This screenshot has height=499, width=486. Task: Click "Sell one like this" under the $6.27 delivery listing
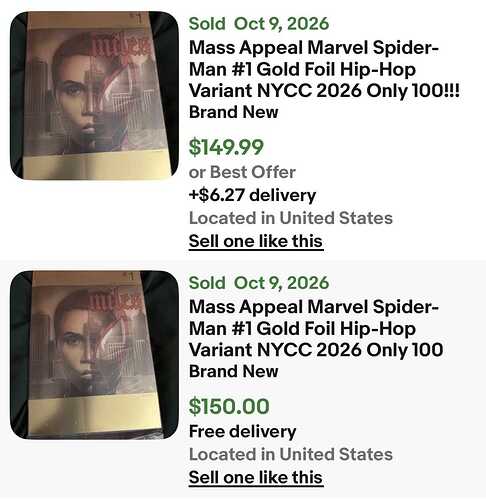(256, 241)
